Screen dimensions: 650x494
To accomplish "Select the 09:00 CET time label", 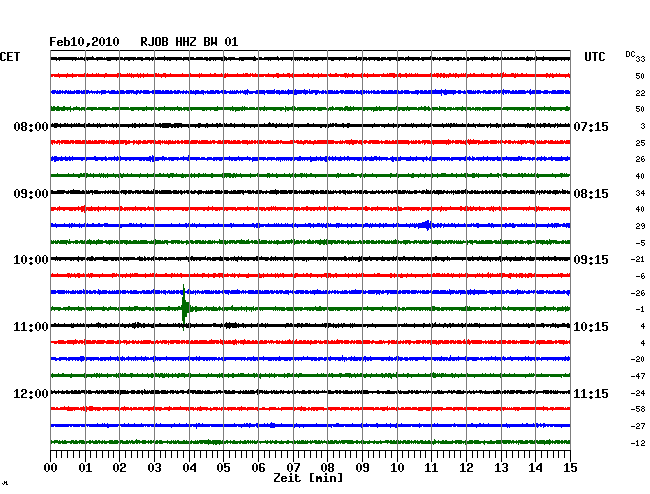I will (31, 194).
